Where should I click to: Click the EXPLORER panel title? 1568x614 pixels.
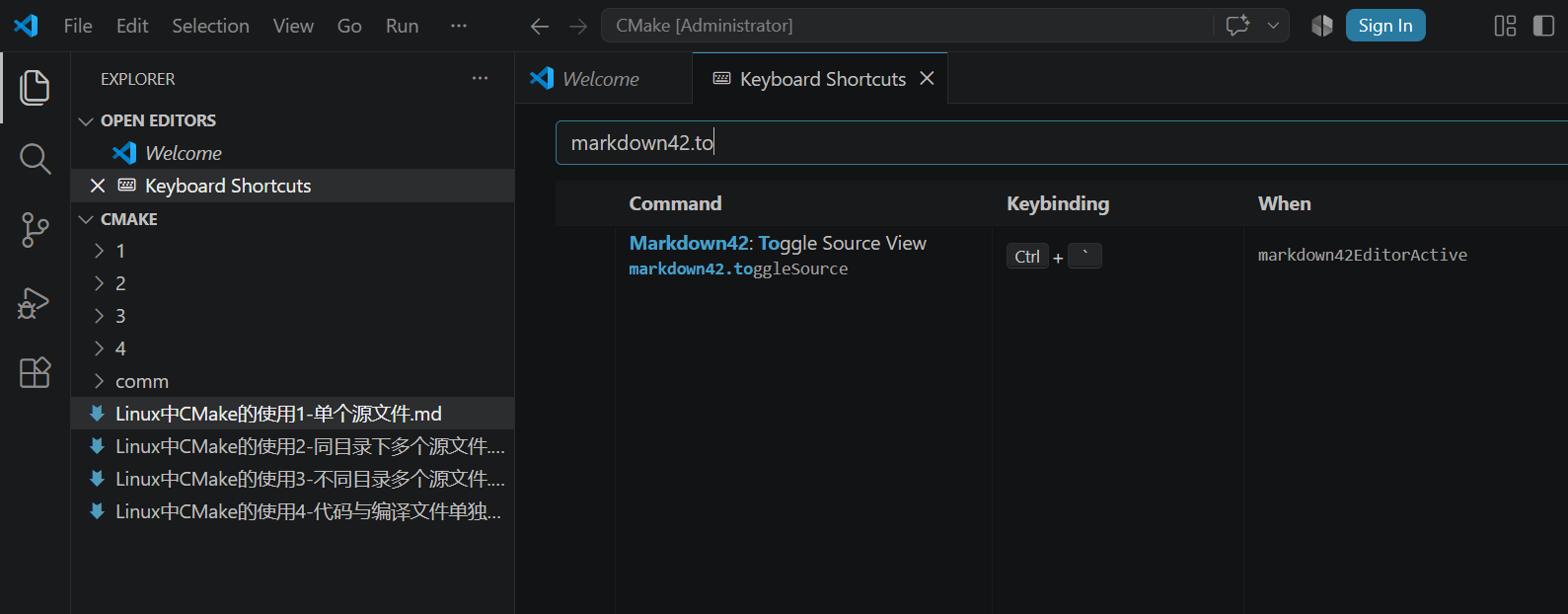pyautogui.click(x=138, y=79)
